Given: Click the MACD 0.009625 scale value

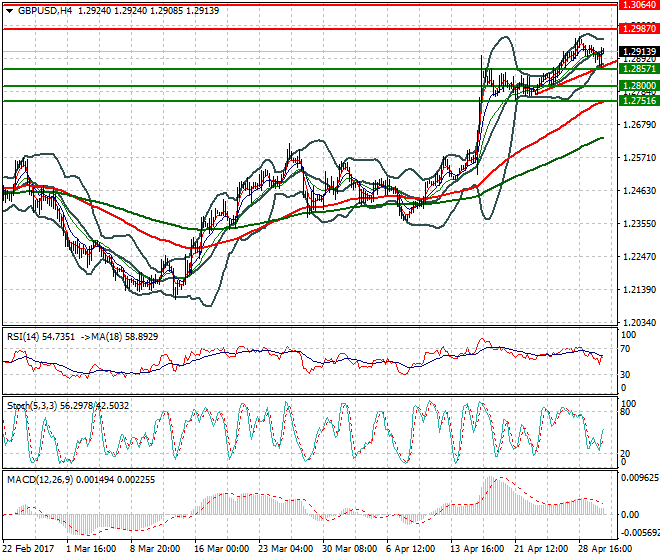Looking at the screenshot, I should point(639,478).
